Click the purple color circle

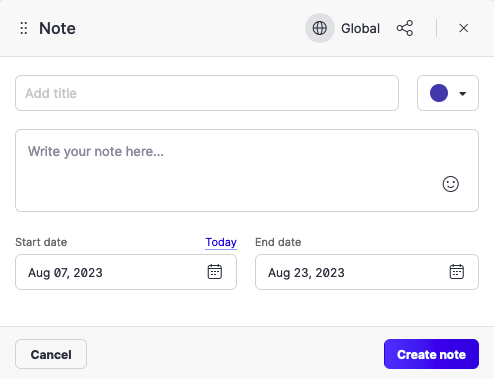pos(439,93)
